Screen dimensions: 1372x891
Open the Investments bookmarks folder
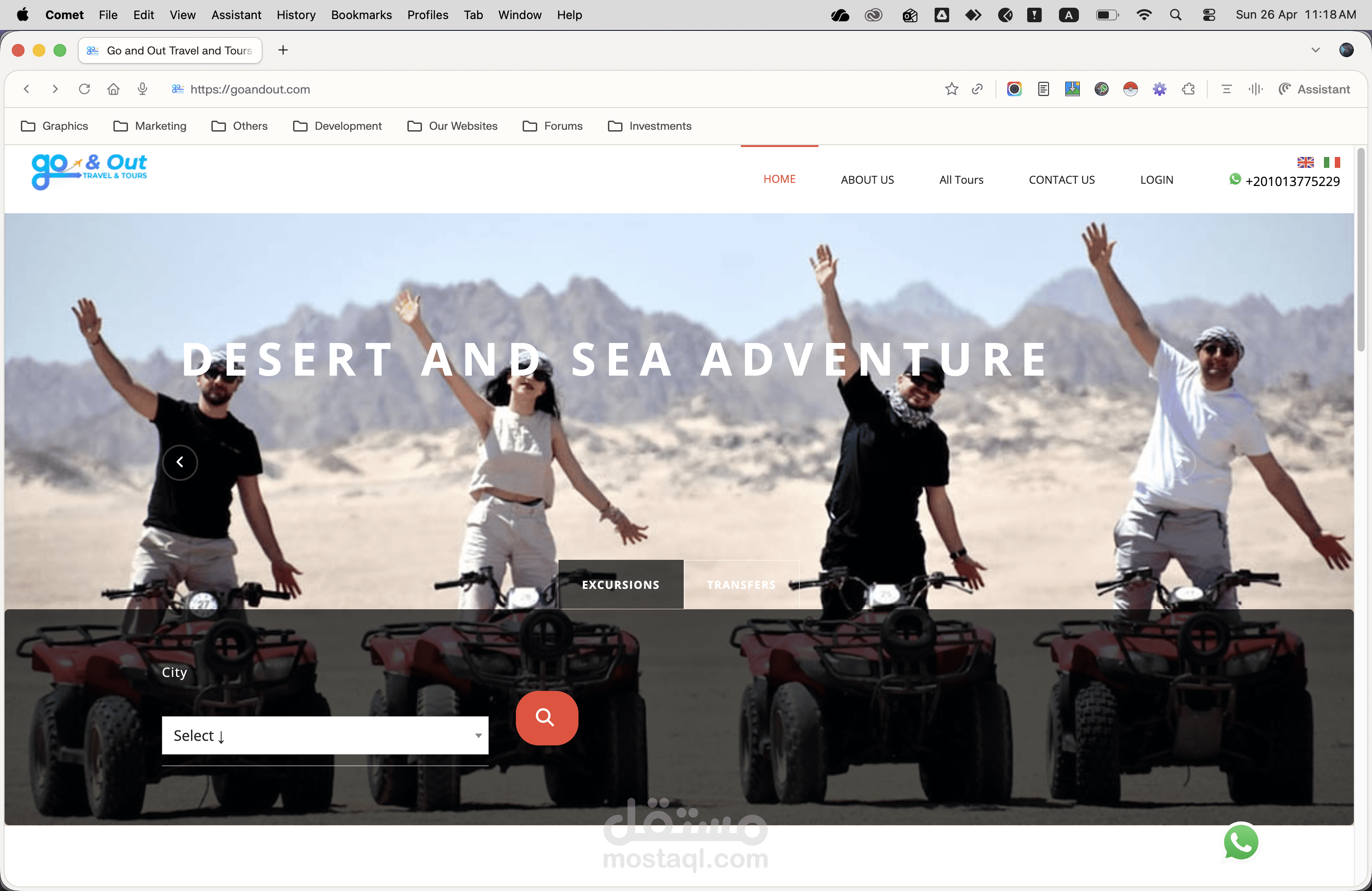point(649,126)
